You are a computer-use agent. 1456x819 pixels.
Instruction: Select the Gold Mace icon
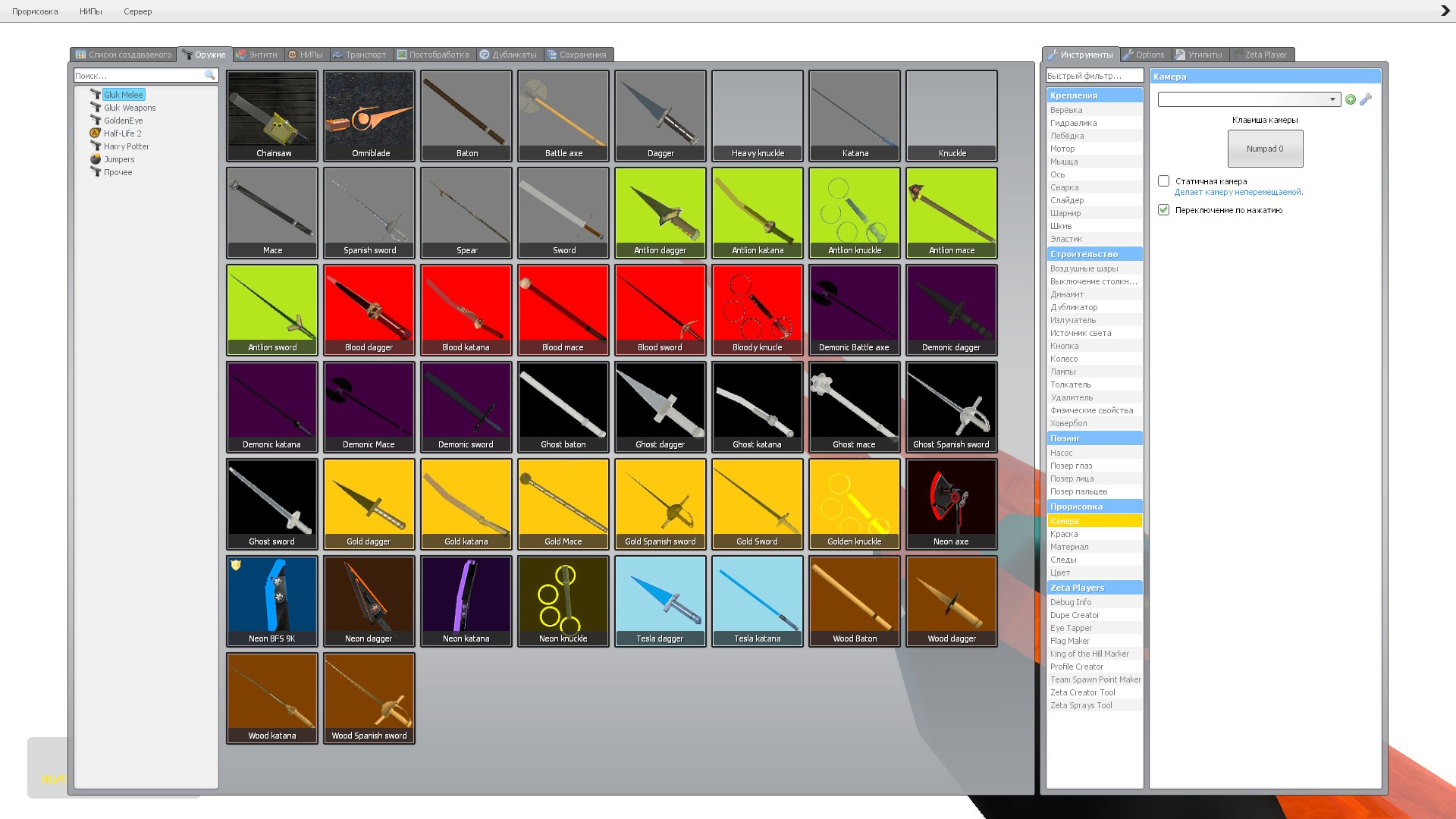click(x=563, y=504)
